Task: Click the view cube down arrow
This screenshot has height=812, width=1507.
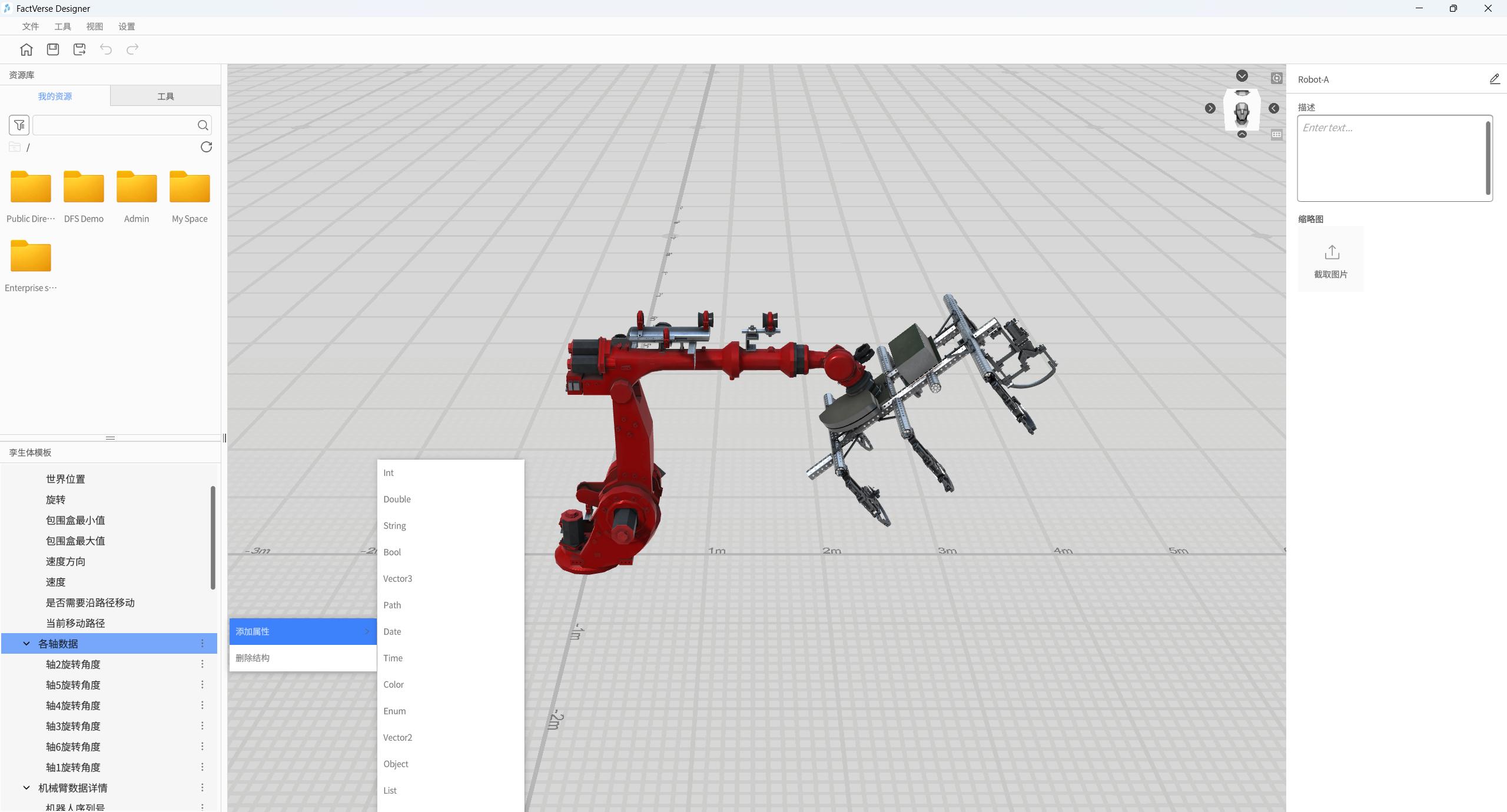Action: pos(1242,76)
